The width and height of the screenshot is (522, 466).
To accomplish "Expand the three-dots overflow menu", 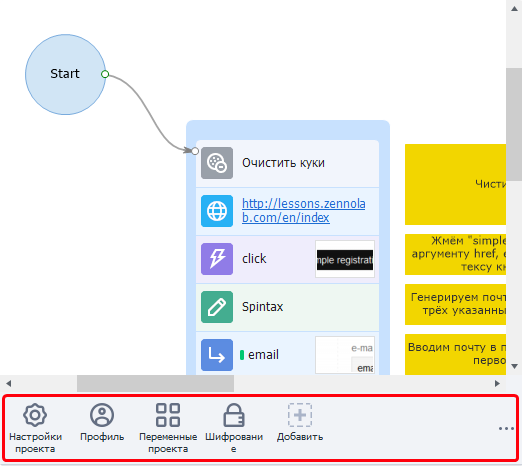I will 506,428.
